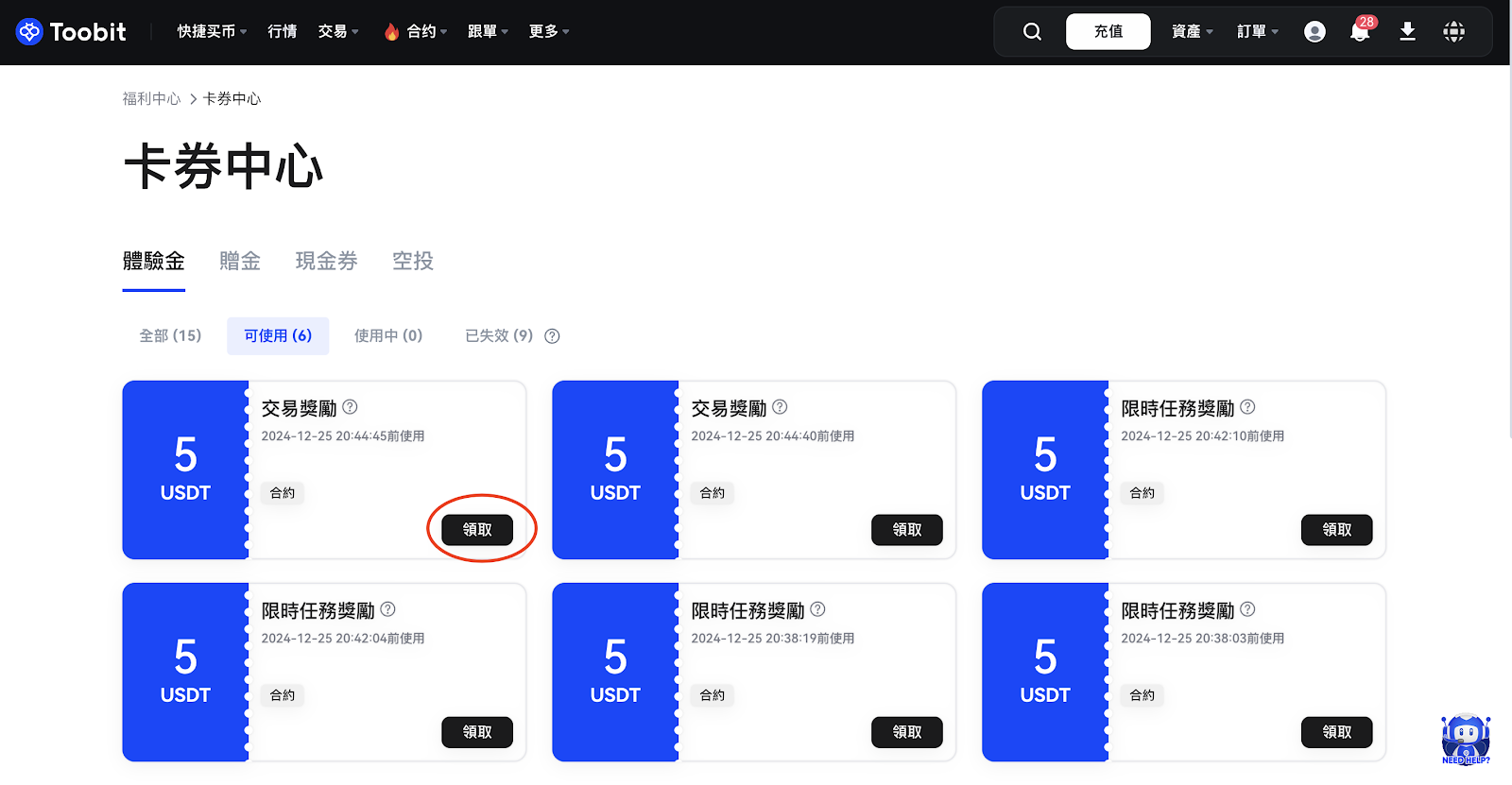Expand the 交易 dropdown menu
The width and height of the screenshot is (1512, 785).
338,32
